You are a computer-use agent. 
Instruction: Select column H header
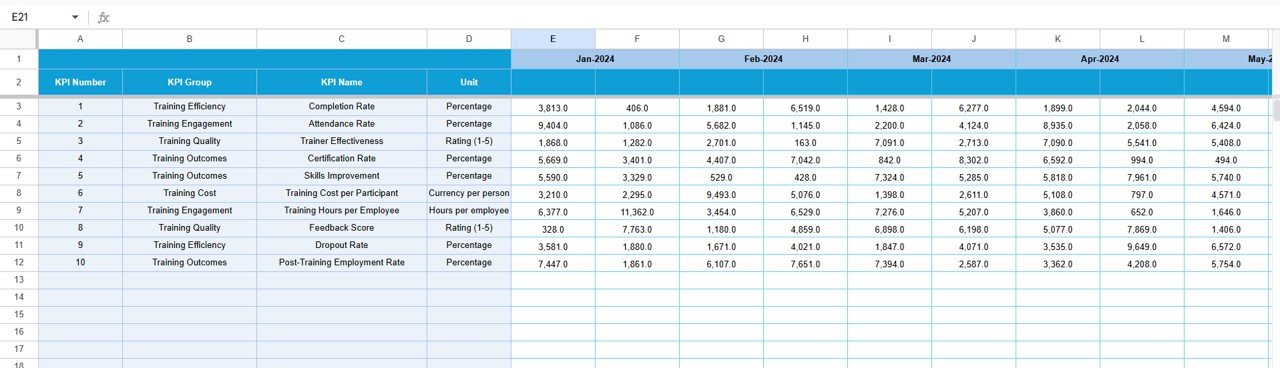point(805,39)
